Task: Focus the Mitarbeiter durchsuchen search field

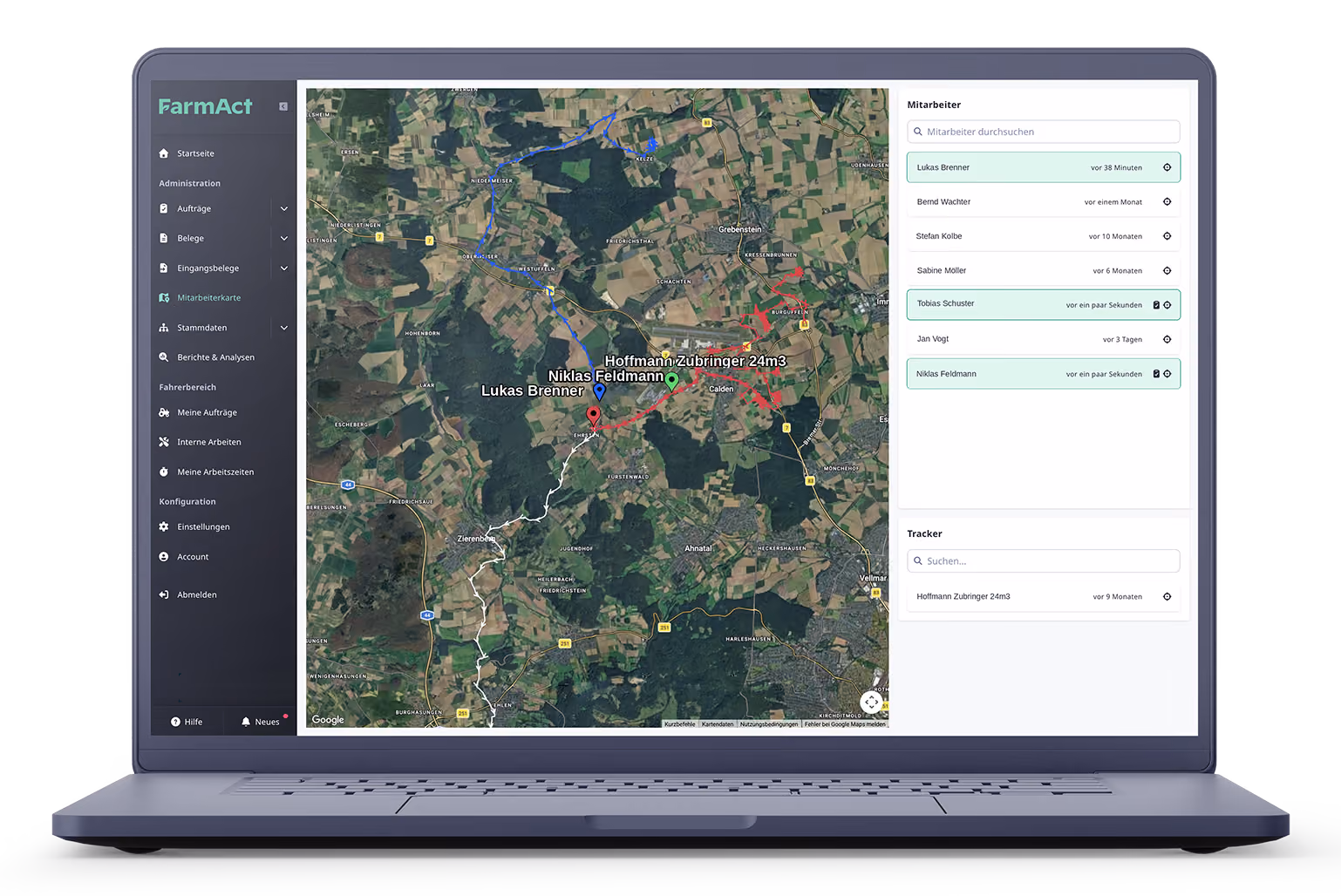Action: 1043,132
